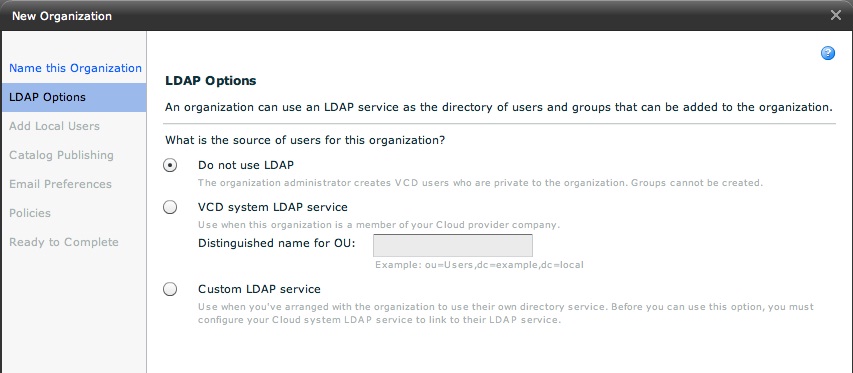Jump to the Catalog Publishing step
853x373 pixels.
pyautogui.click(x=61, y=155)
